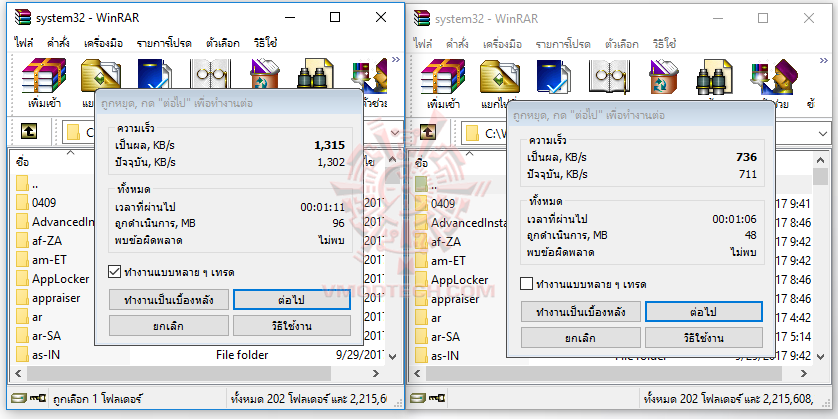Open ไฟล์ menu in left window

click(23, 44)
